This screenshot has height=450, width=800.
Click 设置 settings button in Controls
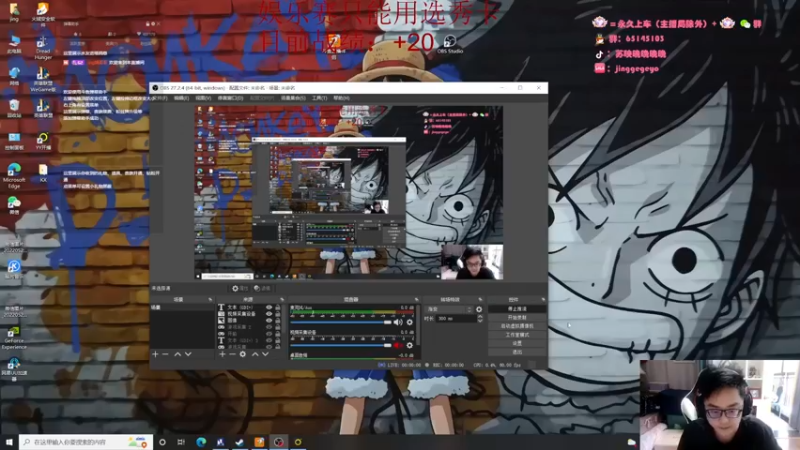point(517,343)
